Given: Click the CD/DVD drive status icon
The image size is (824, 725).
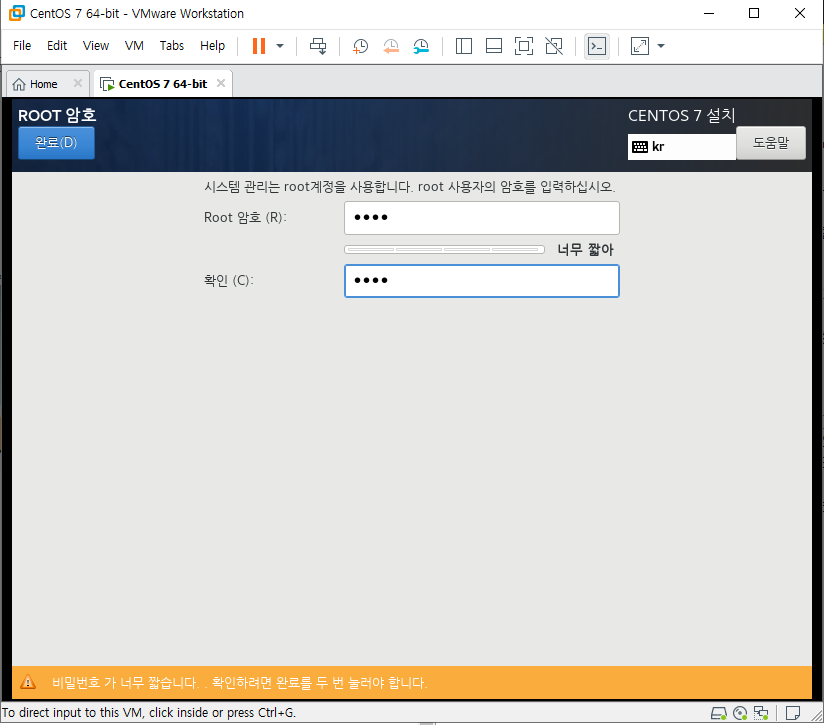Looking at the screenshot, I should pyautogui.click(x=740, y=713).
